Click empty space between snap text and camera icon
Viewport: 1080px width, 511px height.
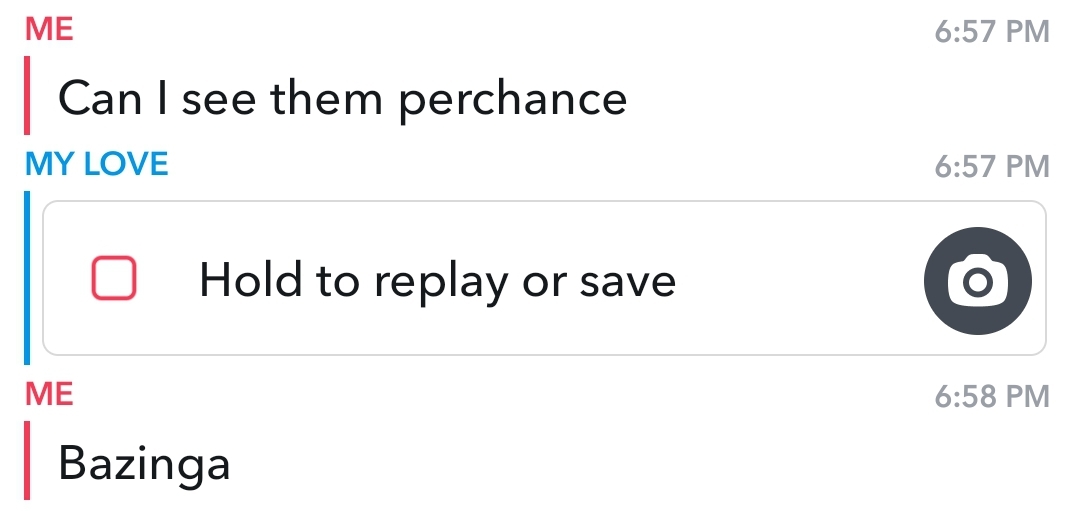tap(800, 280)
